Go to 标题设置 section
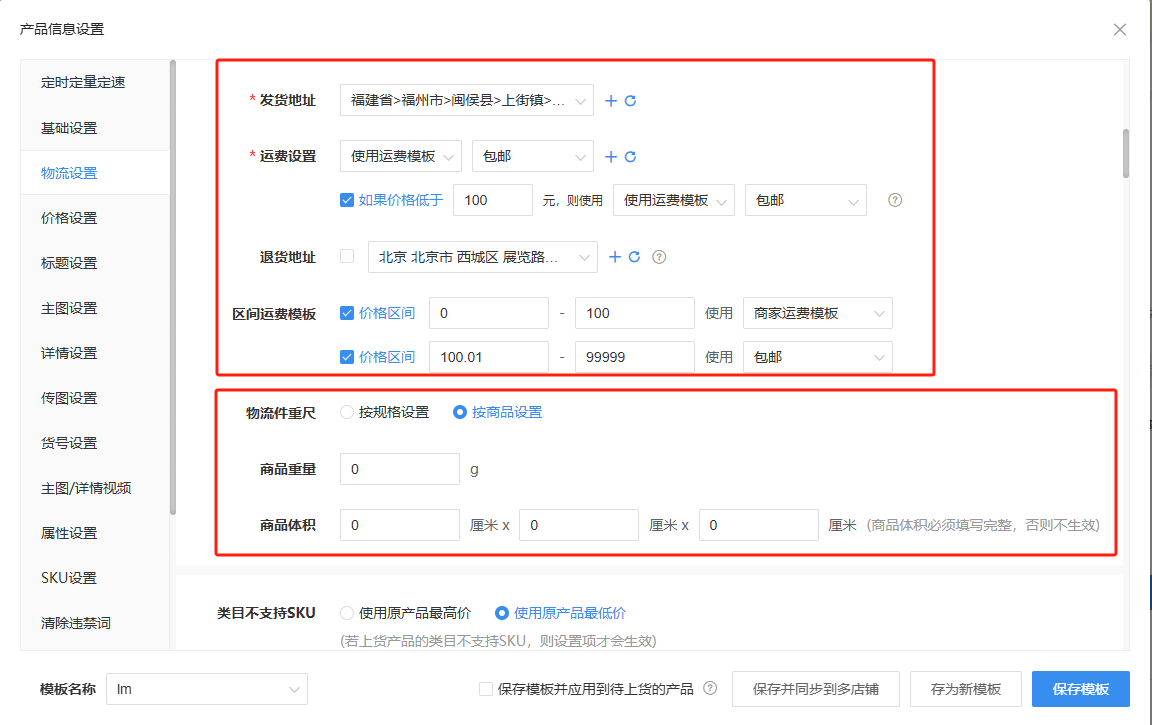This screenshot has height=725, width=1152. [69, 263]
